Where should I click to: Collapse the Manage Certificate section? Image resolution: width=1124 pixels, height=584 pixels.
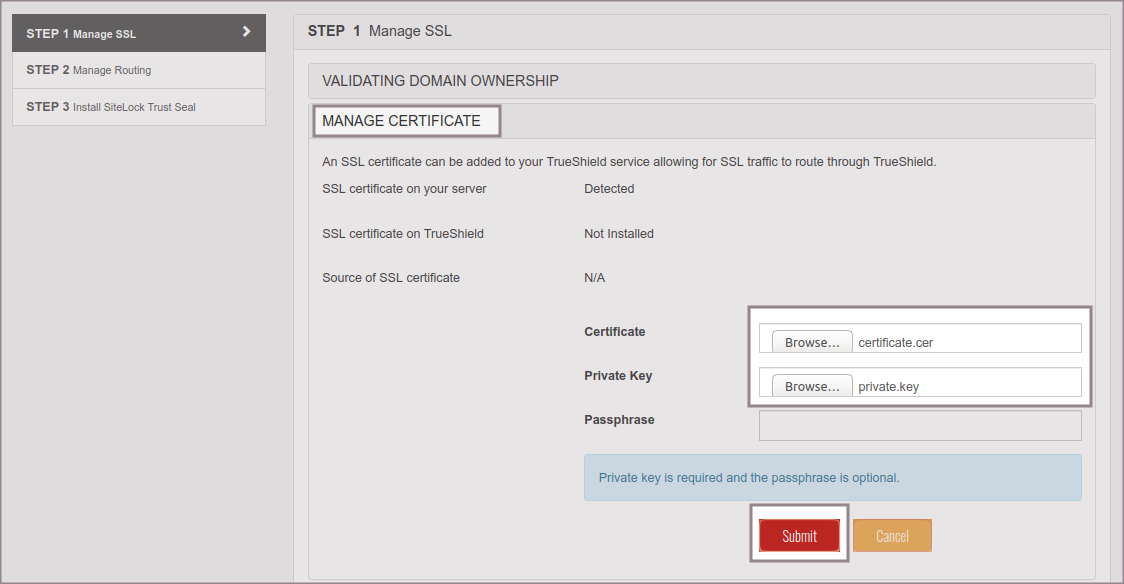[401, 121]
